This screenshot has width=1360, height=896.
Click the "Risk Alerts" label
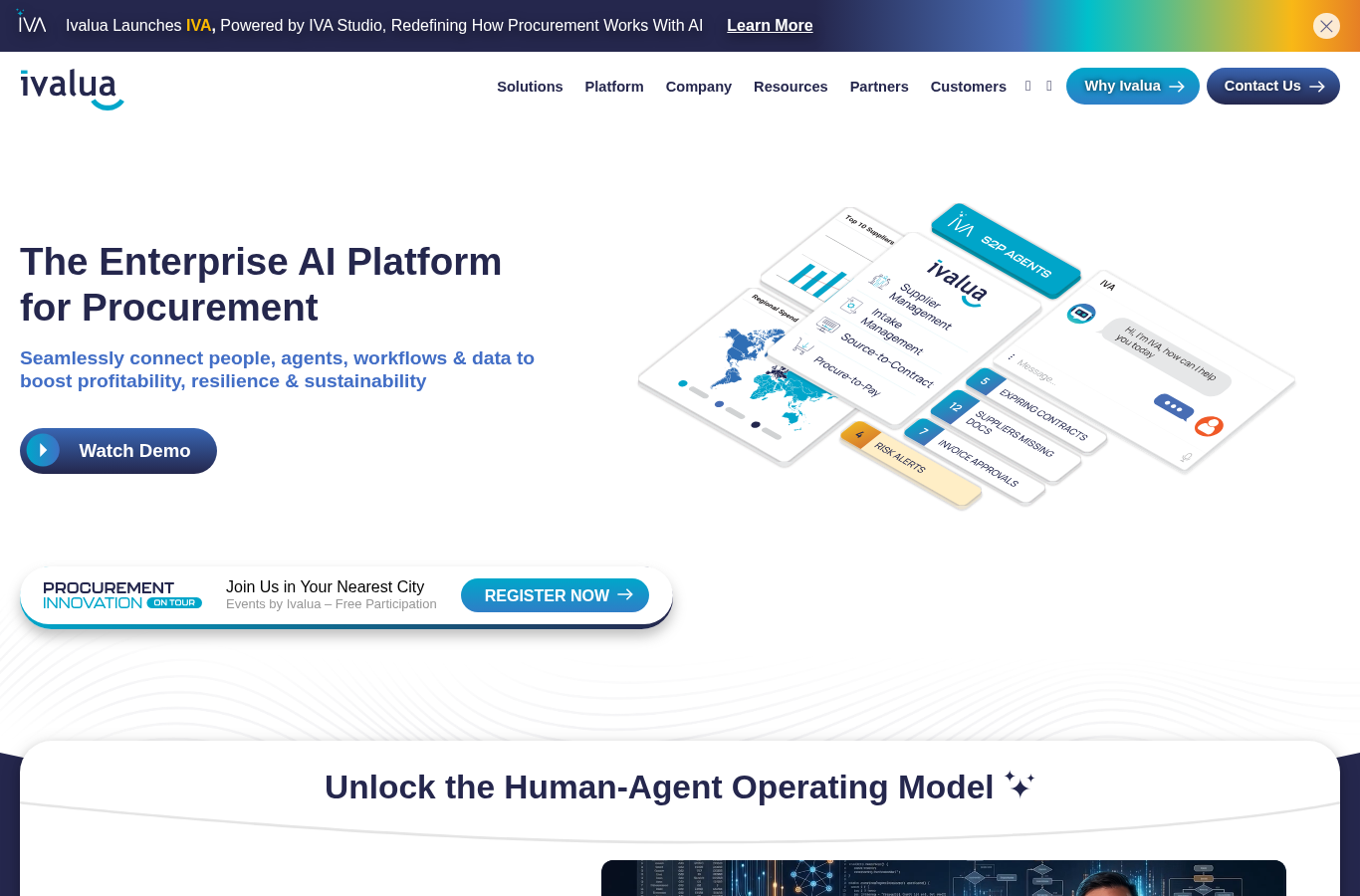[x=900, y=458]
